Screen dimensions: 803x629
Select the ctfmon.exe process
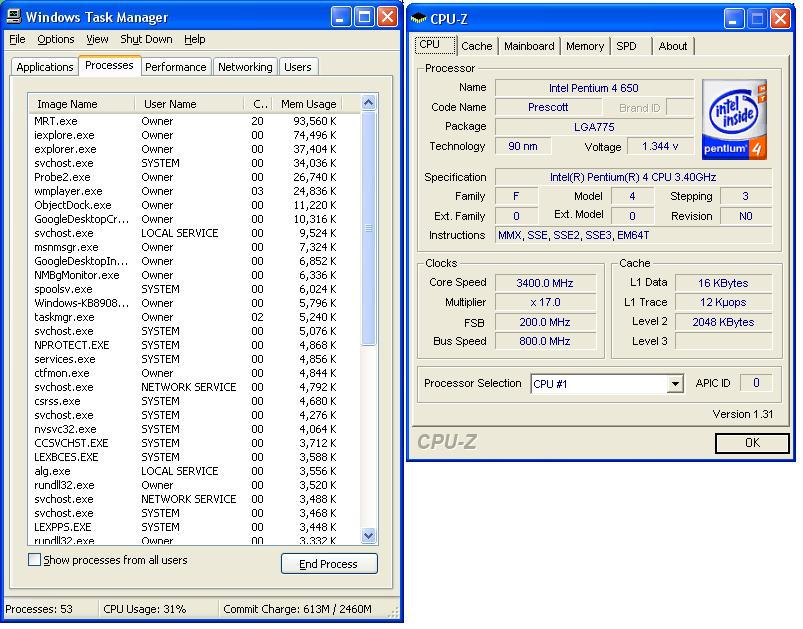point(186,373)
